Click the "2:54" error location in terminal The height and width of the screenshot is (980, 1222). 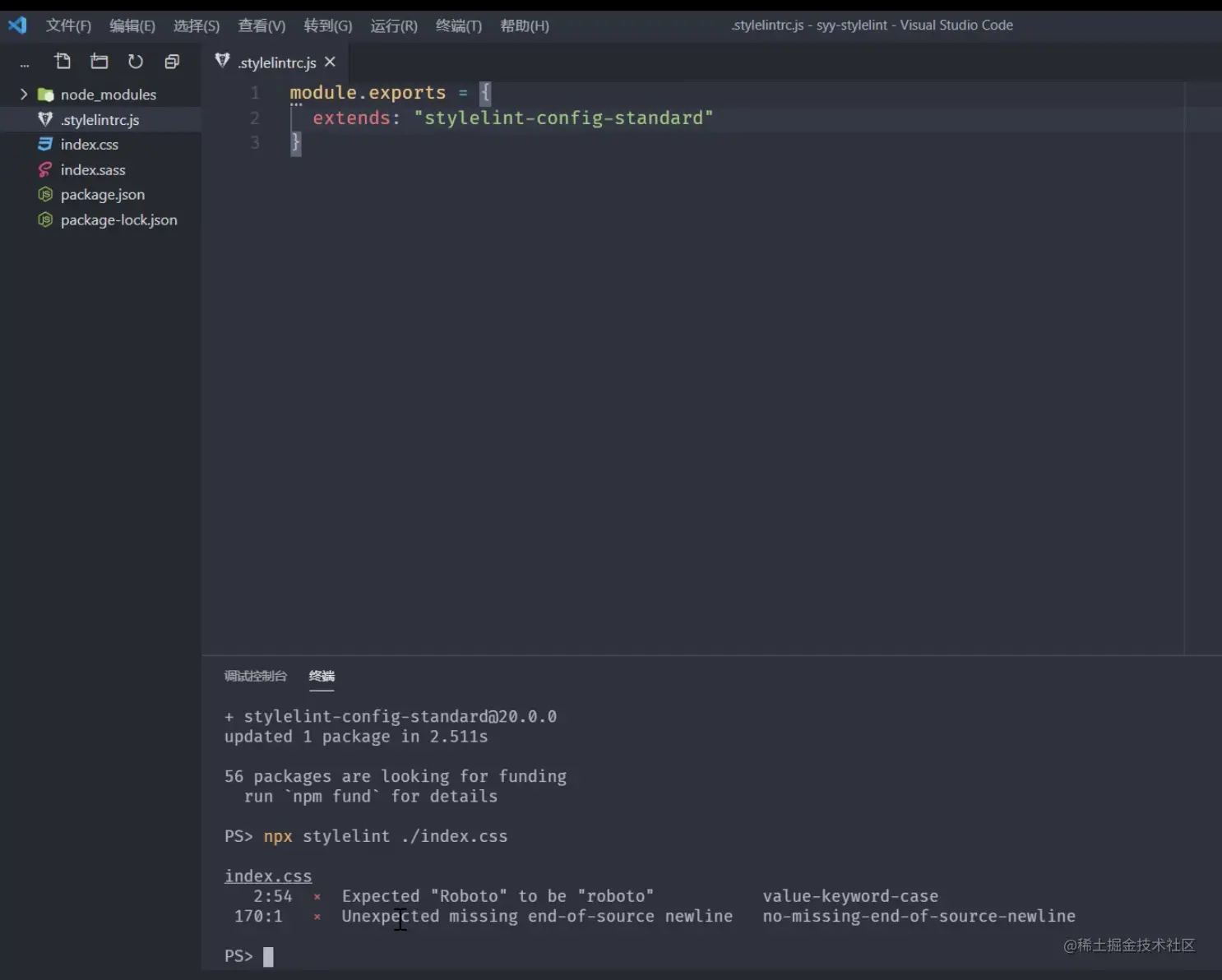tap(273, 896)
